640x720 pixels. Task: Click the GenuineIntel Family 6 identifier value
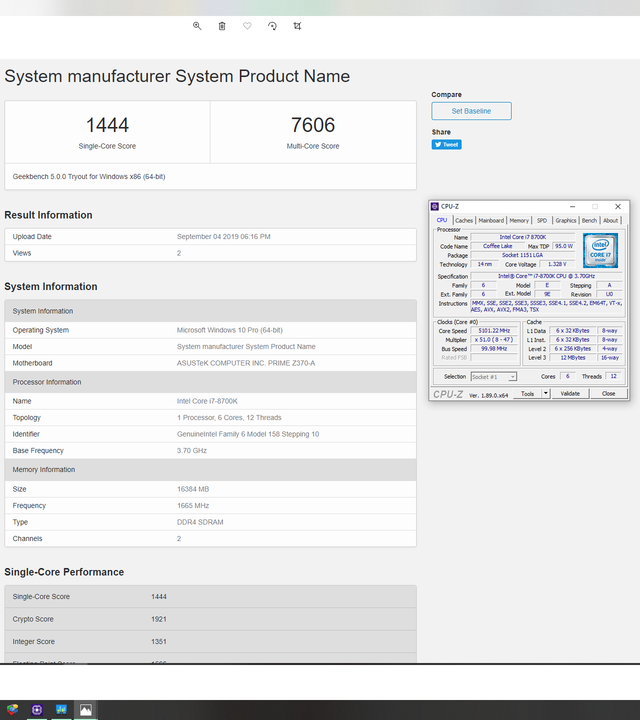pos(248,434)
